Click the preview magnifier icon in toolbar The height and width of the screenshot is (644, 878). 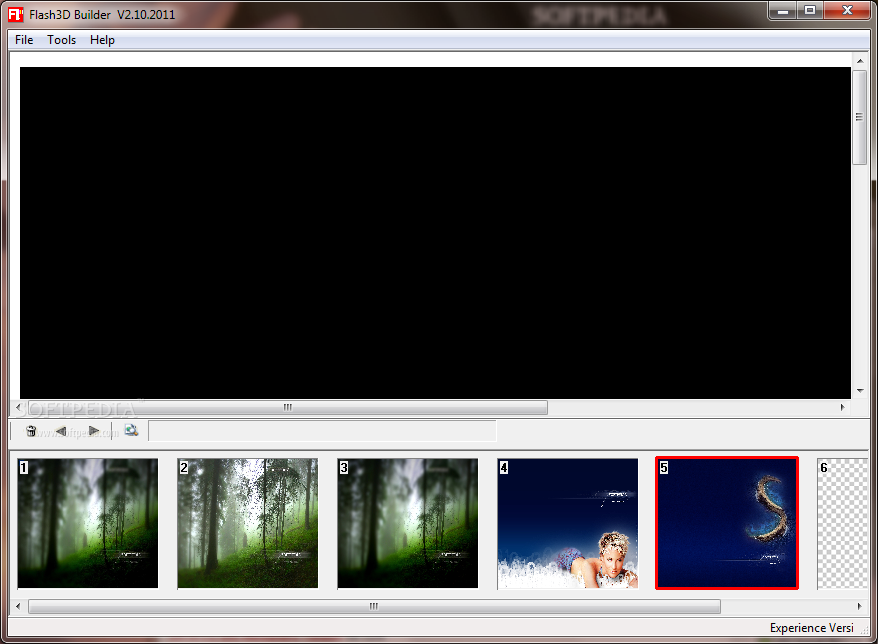pyautogui.click(x=131, y=430)
